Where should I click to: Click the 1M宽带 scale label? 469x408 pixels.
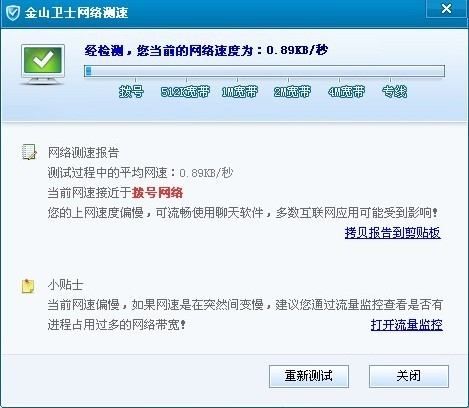240,91
